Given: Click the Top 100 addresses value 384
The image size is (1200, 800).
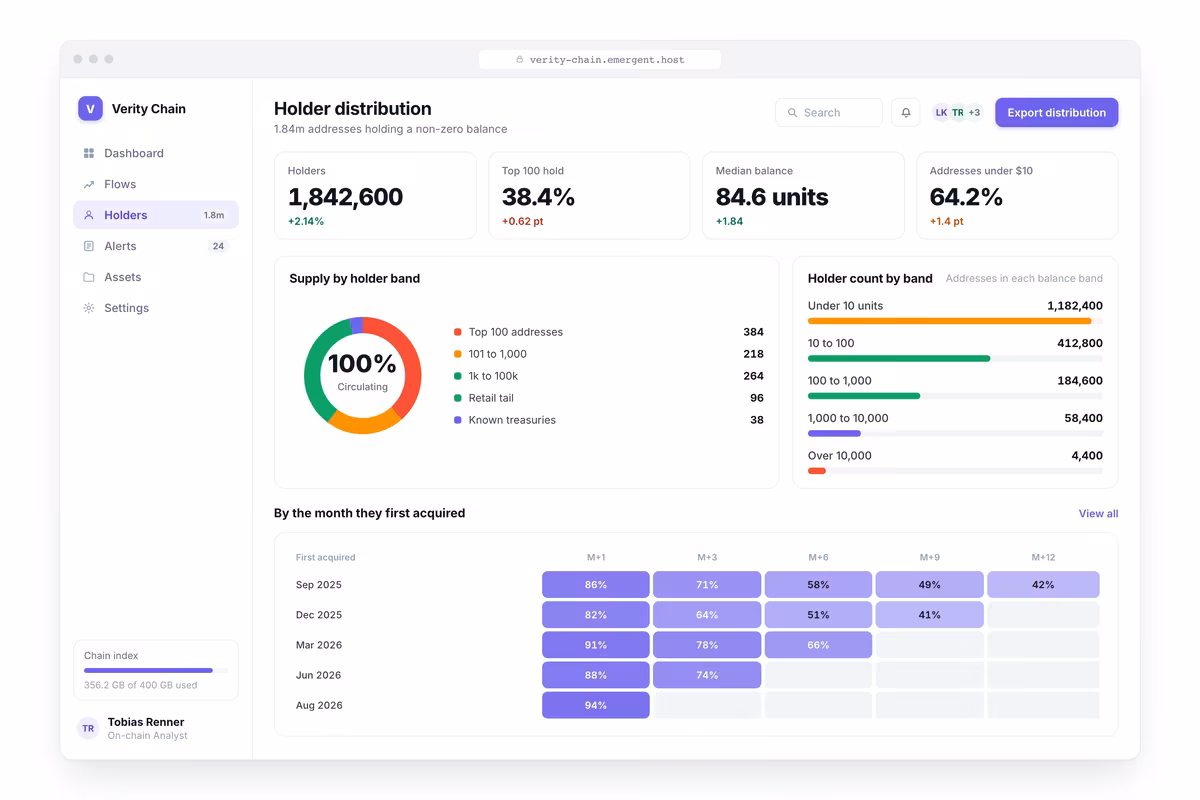Looking at the screenshot, I should 753,332.
